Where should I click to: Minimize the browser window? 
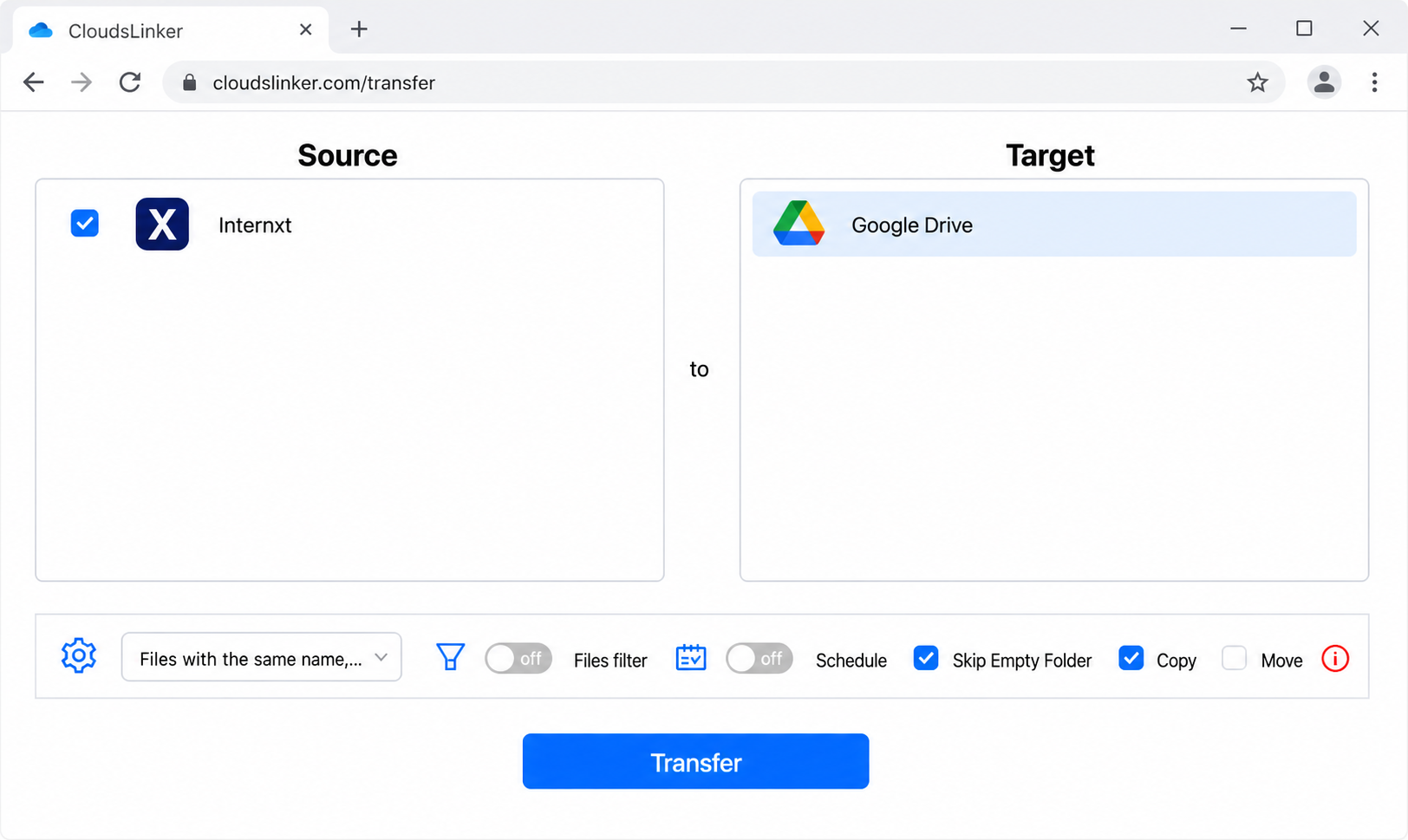pos(1238,29)
